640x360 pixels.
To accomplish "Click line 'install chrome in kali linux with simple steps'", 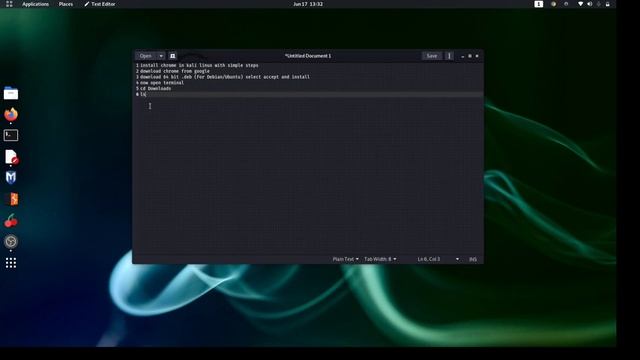I will [199, 65].
